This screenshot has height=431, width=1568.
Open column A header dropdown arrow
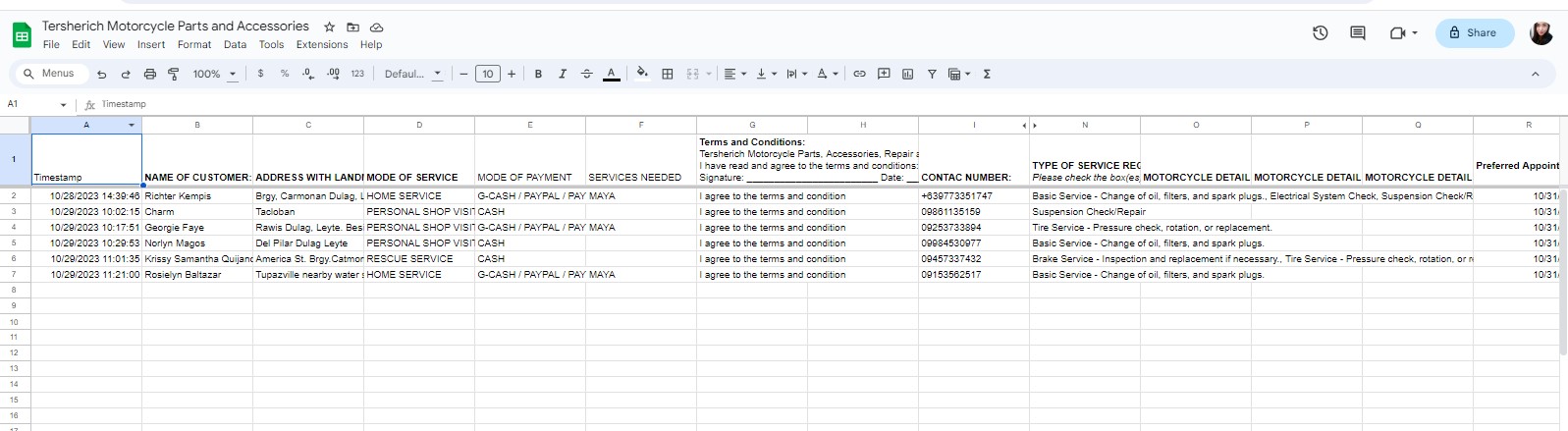(132, 125)
